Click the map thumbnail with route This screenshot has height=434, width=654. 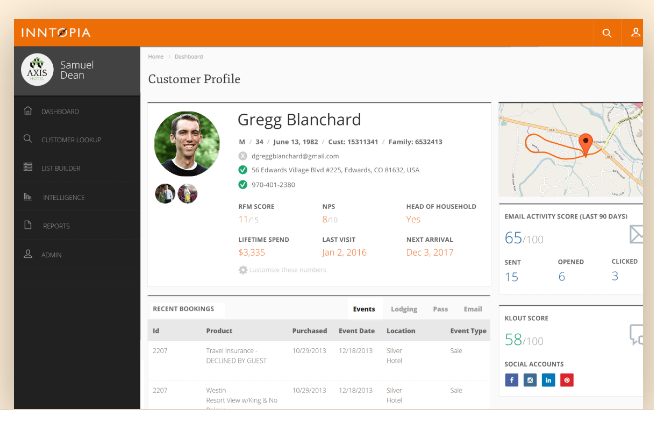pyautogui.click(x=571, y=150)
